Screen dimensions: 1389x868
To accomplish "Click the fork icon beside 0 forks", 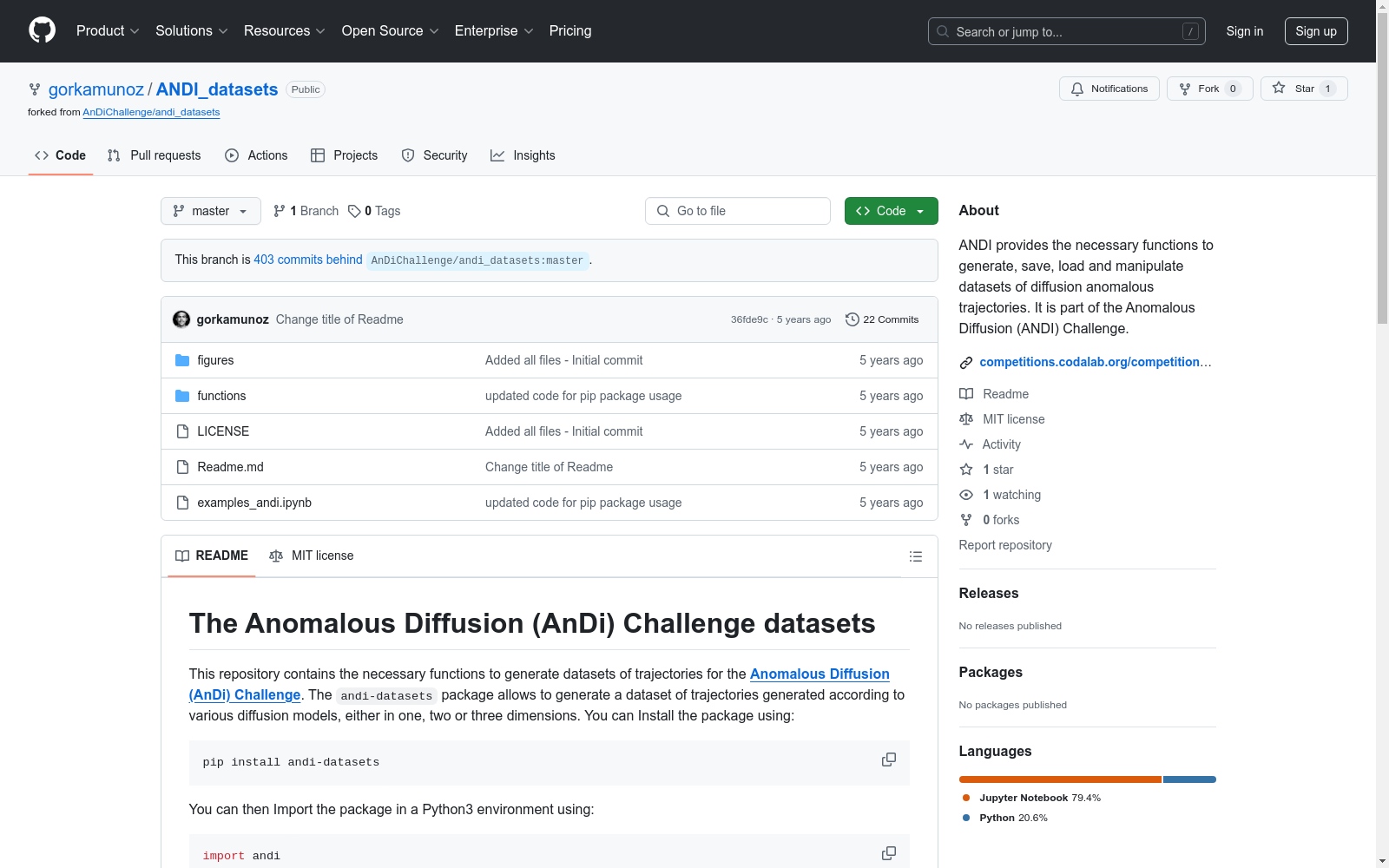I will (966, 520).
